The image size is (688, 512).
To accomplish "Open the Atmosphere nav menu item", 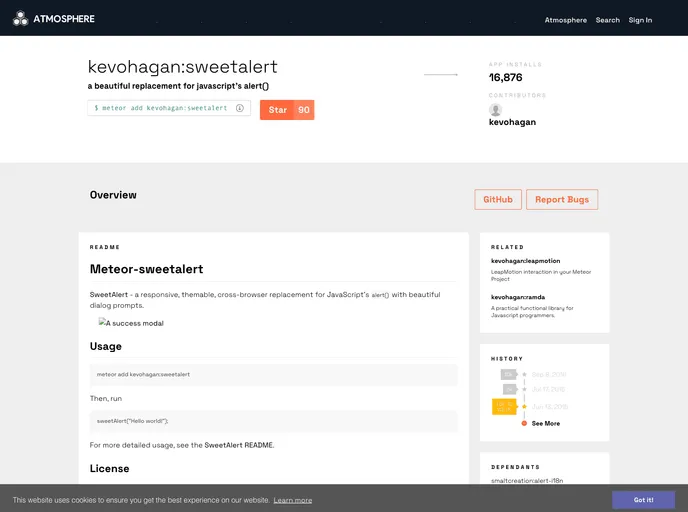I will pyautogui.click(x=566, y=20).
